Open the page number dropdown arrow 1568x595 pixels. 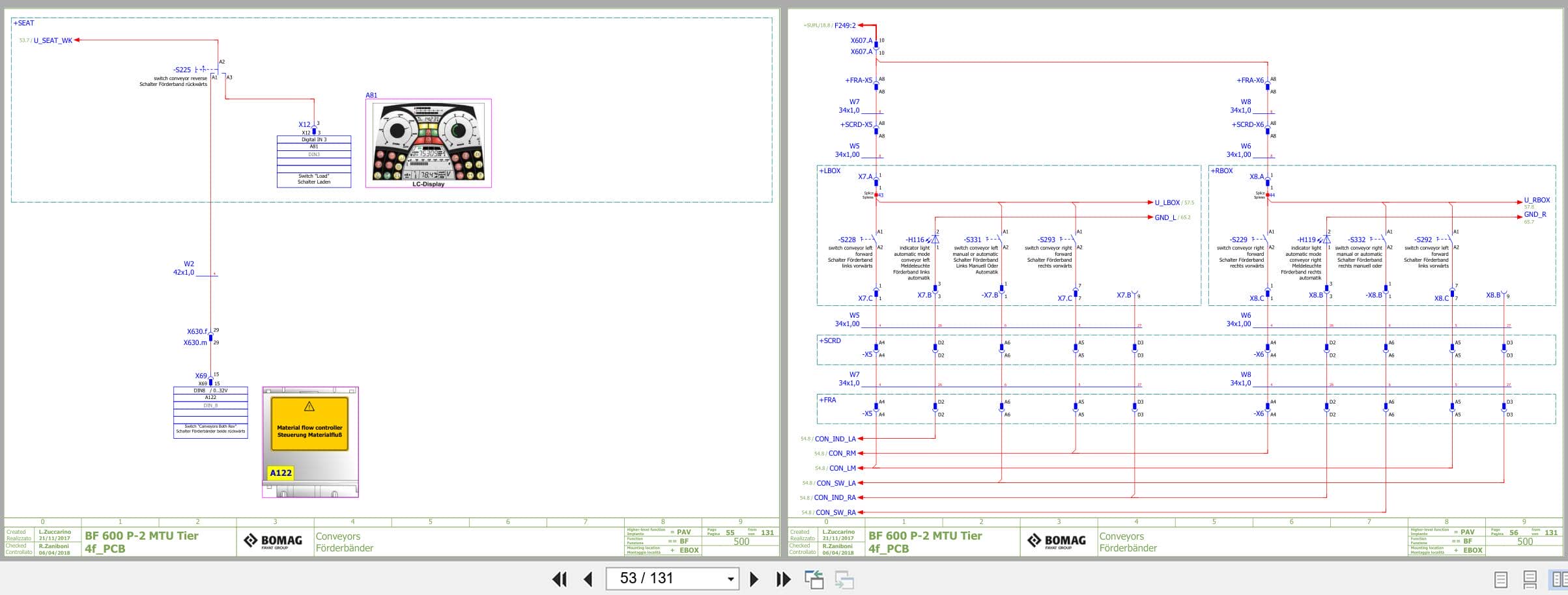coord(731,579)
